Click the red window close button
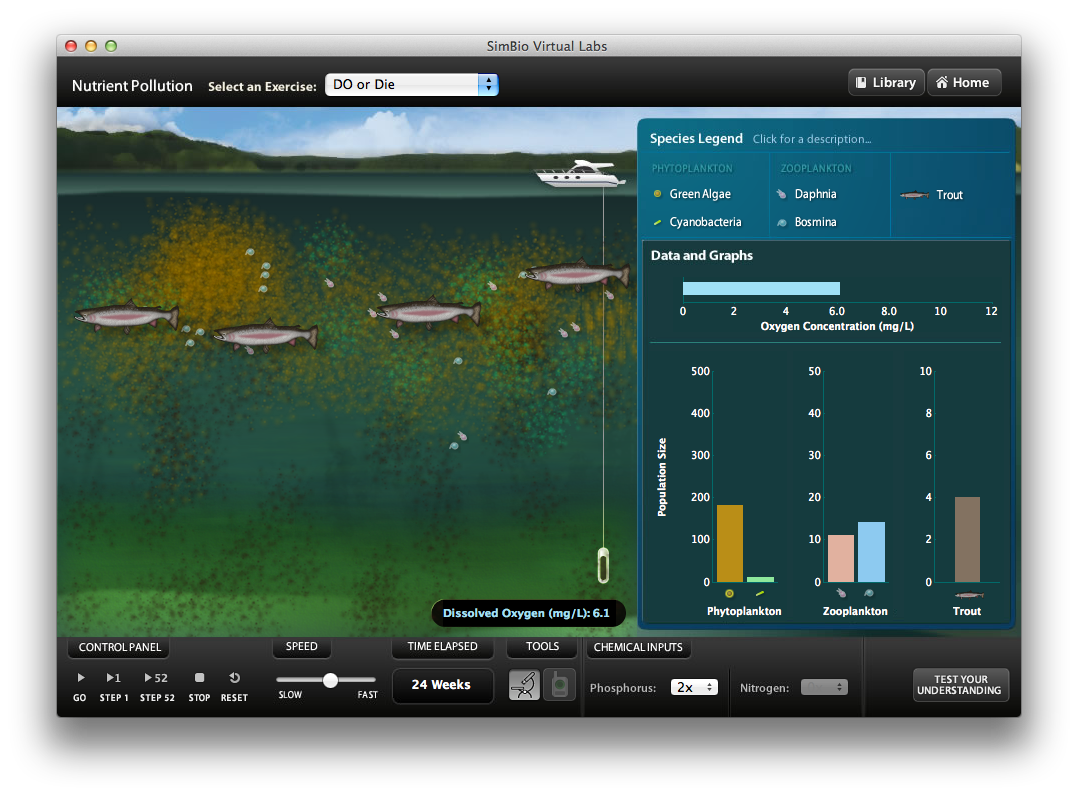Viewport: 1078px width, 796px height. click(x=71, y=46)
